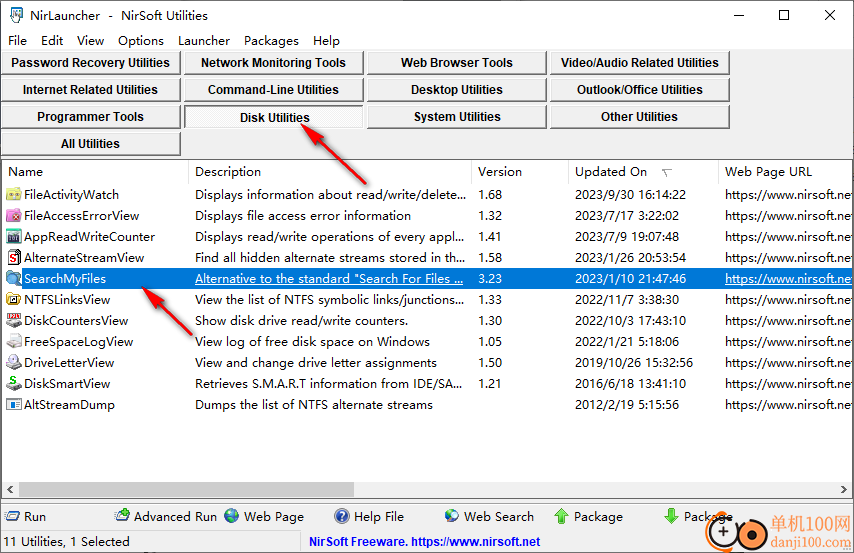Sort list by the Version column header
This screenshot has height=553, width=854.
520,172
